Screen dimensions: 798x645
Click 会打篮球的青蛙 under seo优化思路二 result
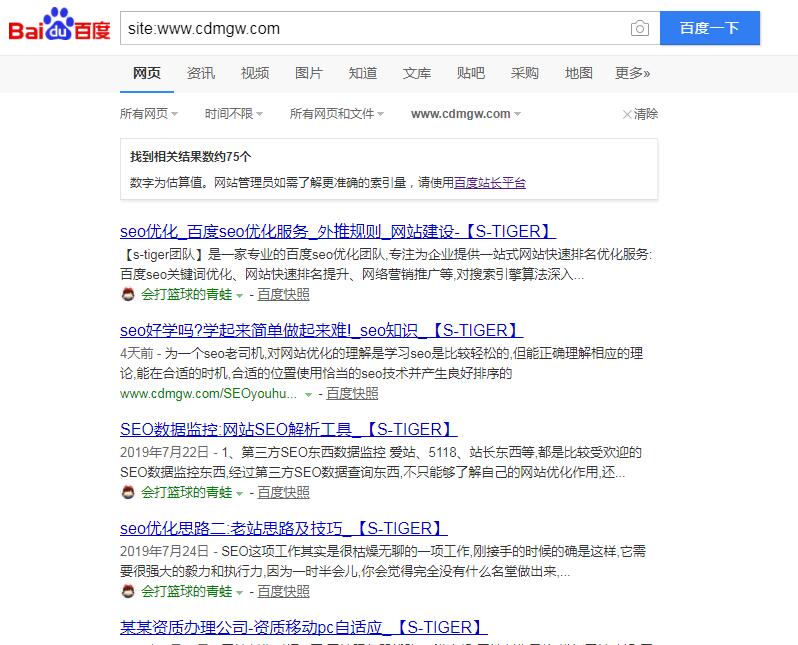186,591
